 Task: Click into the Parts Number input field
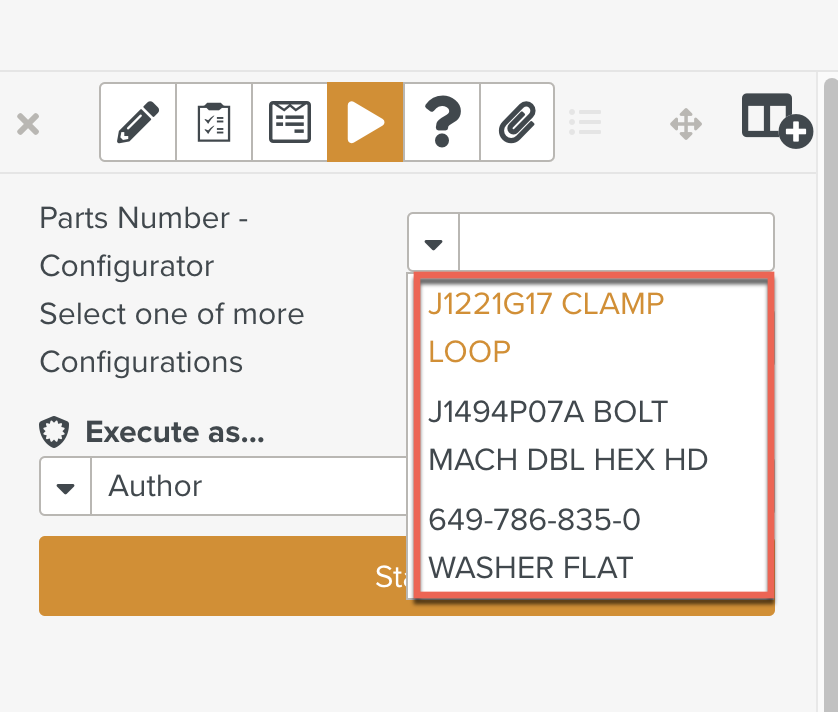616,242
